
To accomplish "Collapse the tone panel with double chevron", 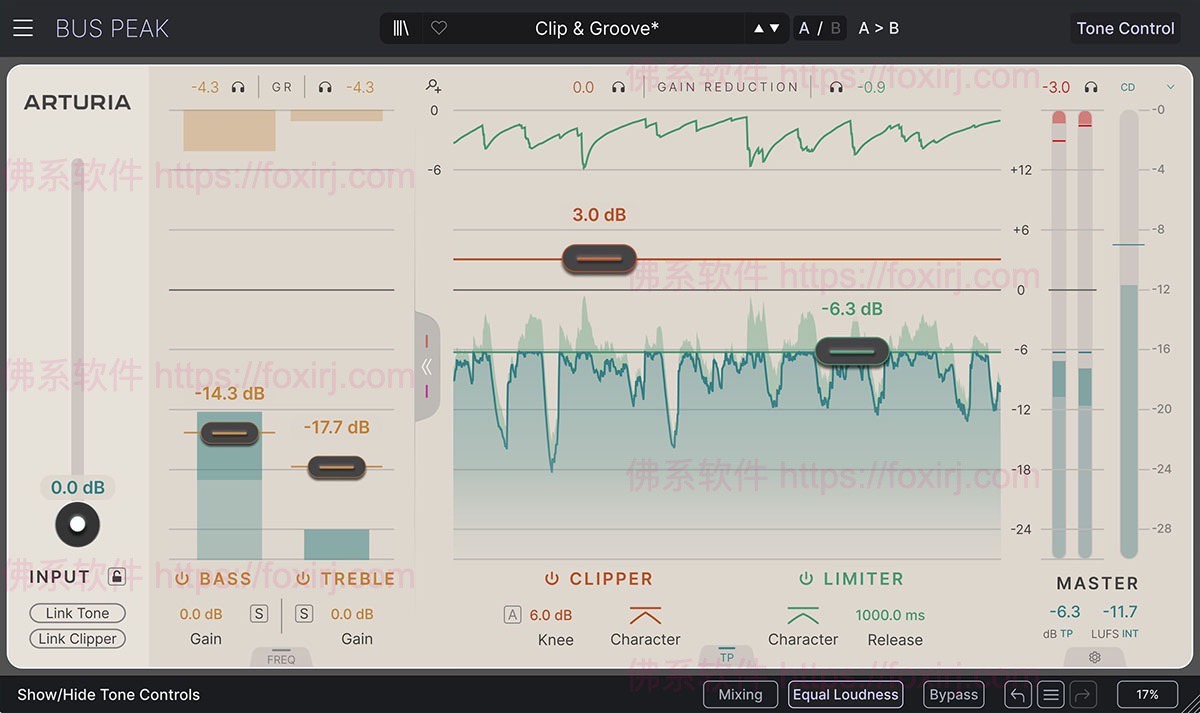I will pos(427,366).
